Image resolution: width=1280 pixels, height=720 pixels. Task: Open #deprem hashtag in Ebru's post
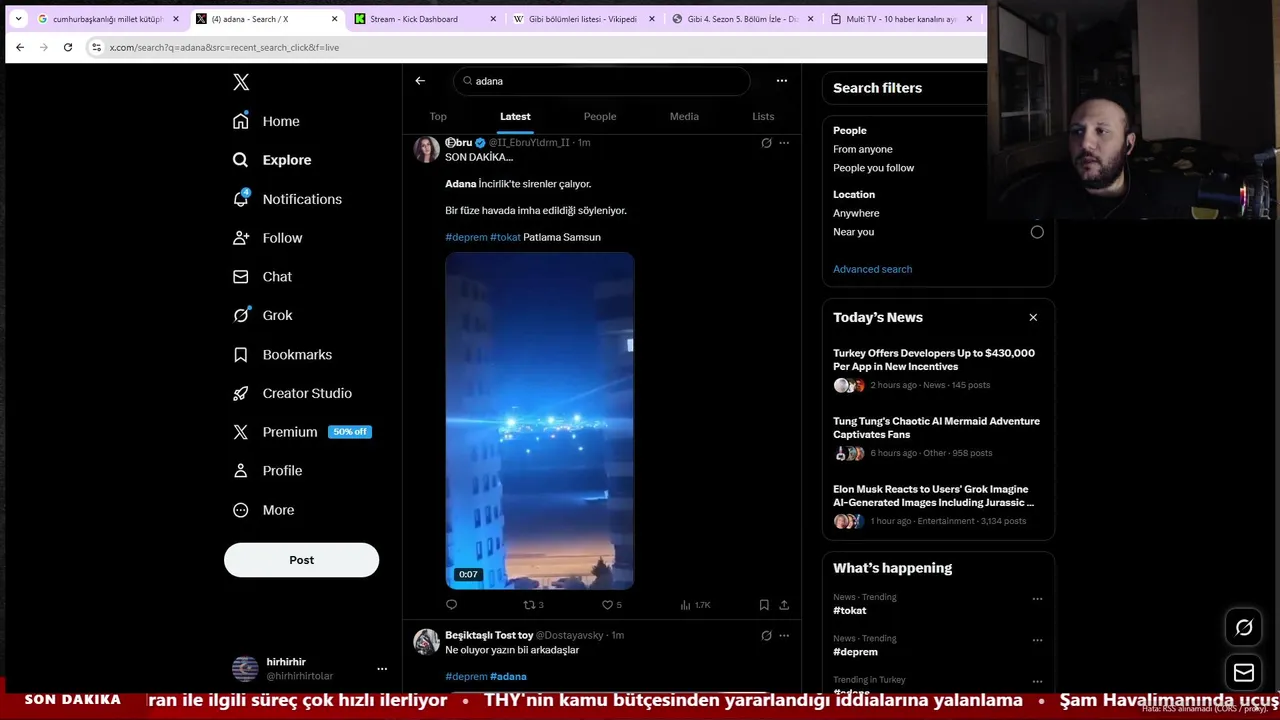(x=466, y=237)
